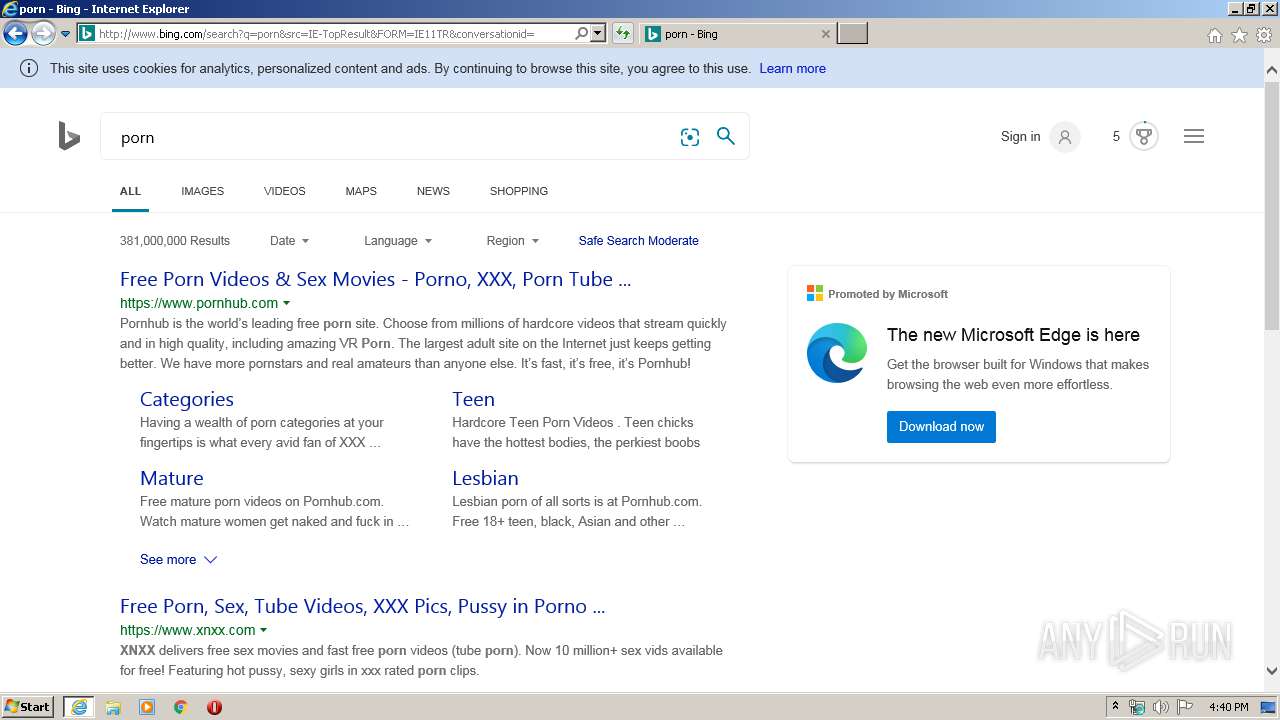The width and height of the screenshot is (1280, 720).
Task: Switch to the SHOPPING tab
Action: coord(519,191)
